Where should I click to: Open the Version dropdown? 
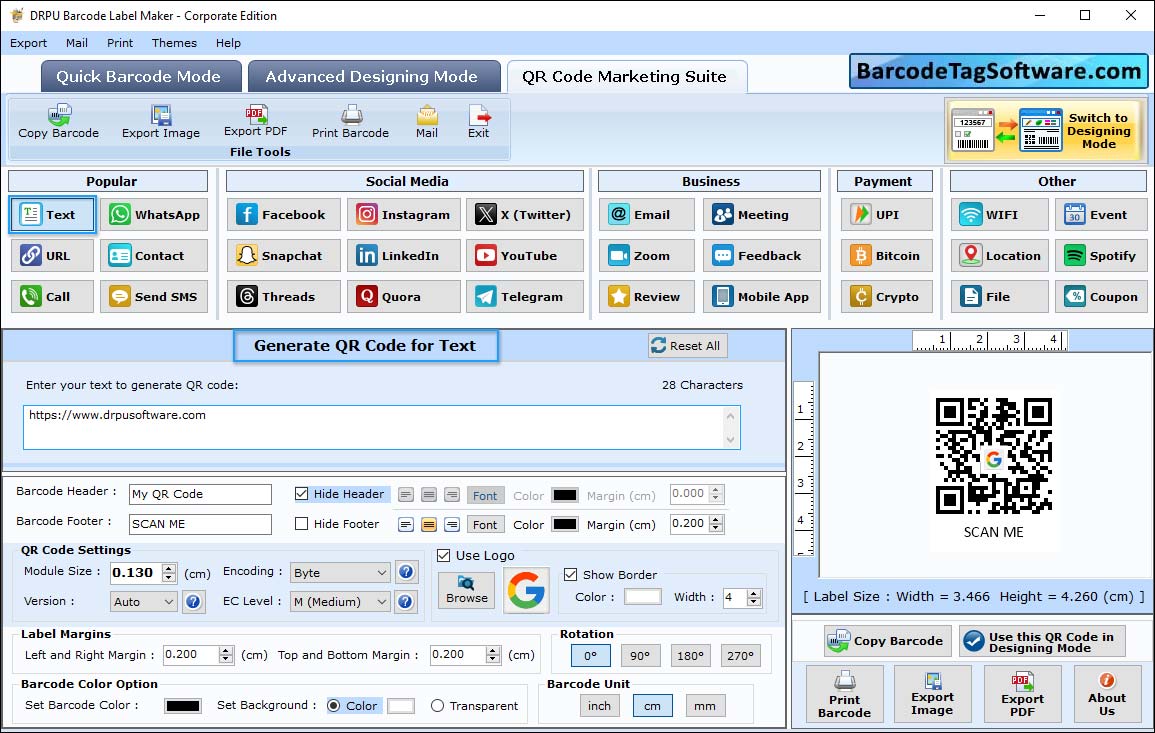point(144,601)
